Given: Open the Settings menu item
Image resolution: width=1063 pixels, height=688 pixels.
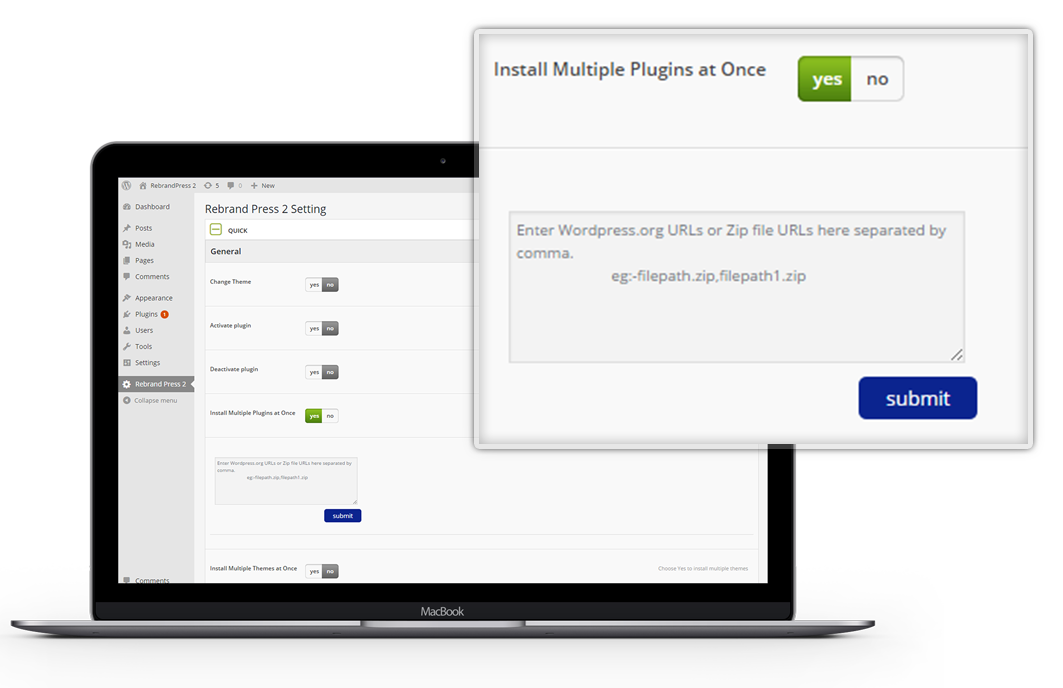Looking at the screenshot, I should click(x=148, y=363).
